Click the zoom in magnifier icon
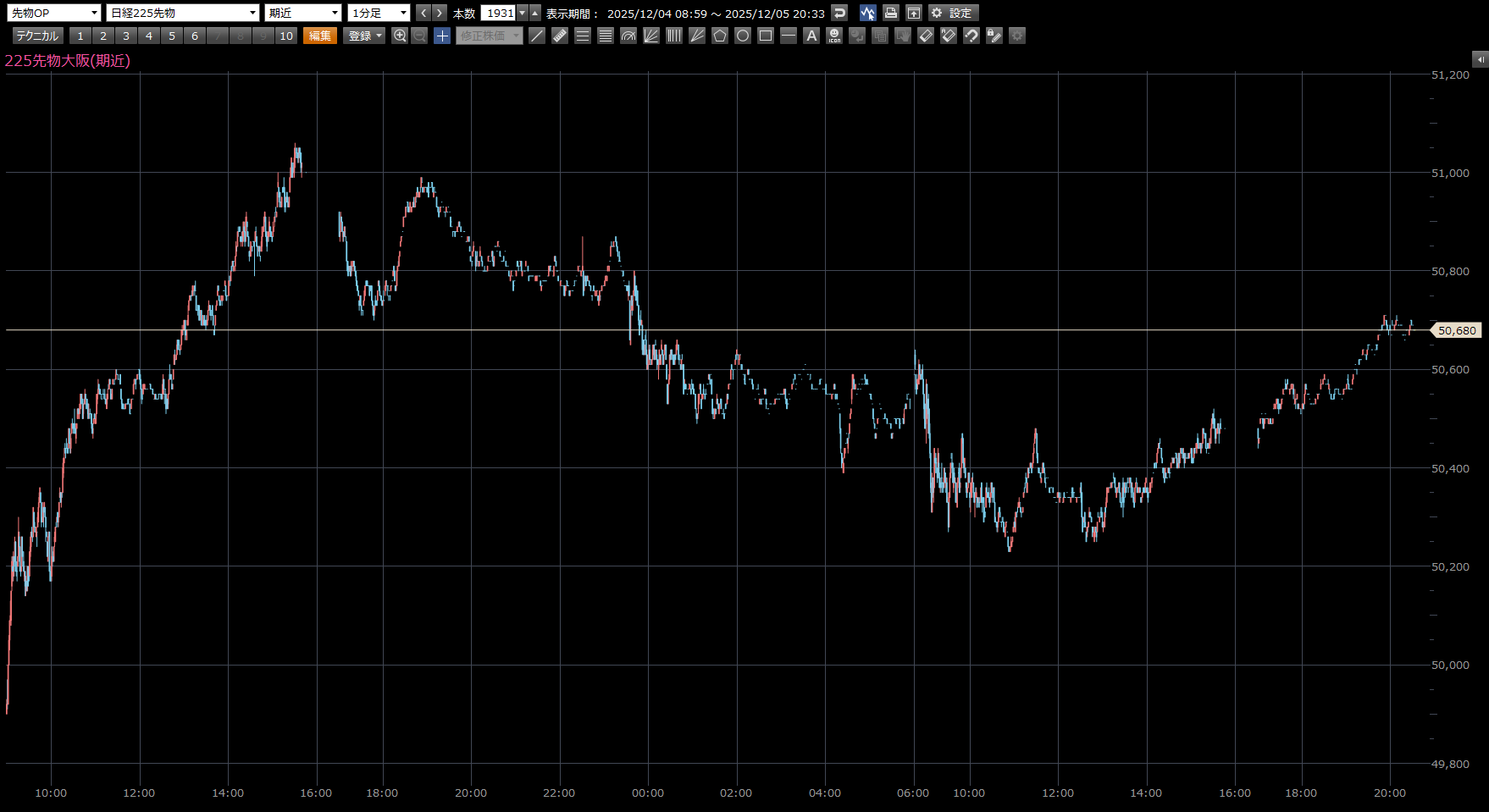The width and height of the screenshot is (1489, 812). point(400,36)
